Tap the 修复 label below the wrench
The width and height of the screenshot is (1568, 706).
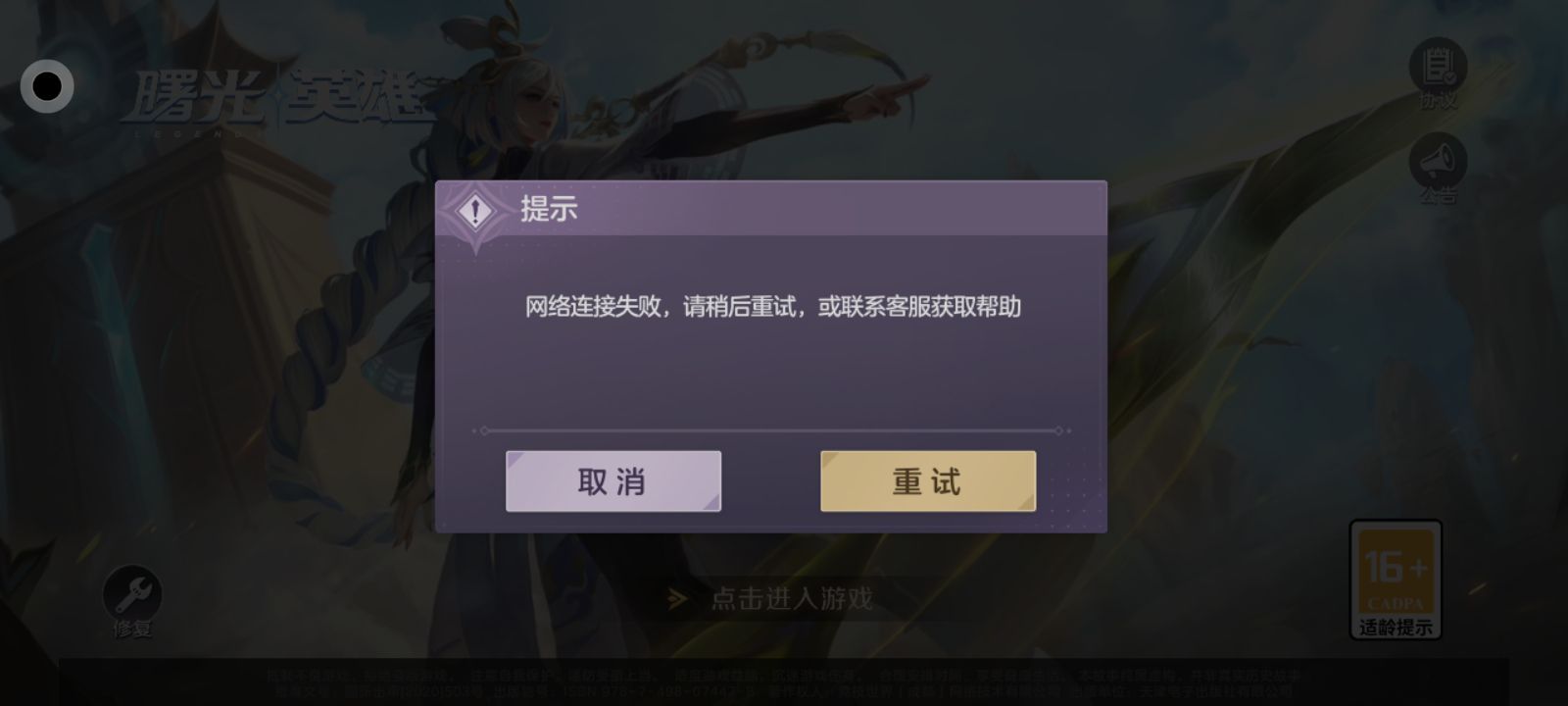point(132,630)
